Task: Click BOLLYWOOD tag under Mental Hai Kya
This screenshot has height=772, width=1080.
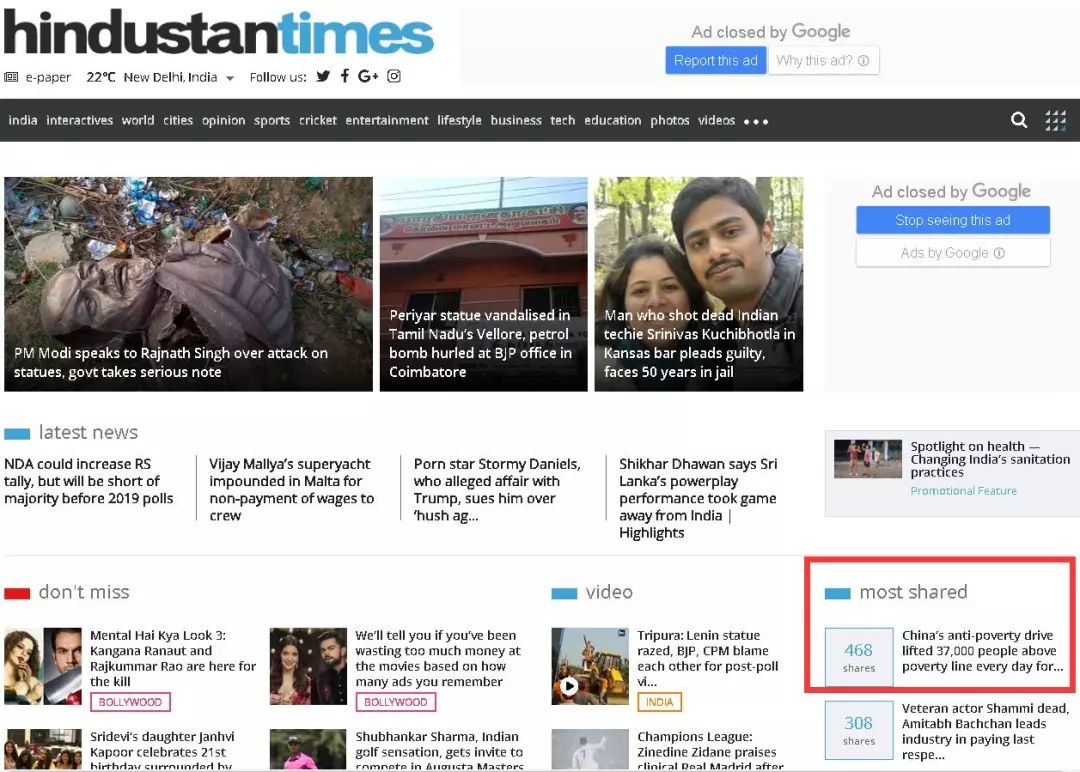Action: pos(130,702)
